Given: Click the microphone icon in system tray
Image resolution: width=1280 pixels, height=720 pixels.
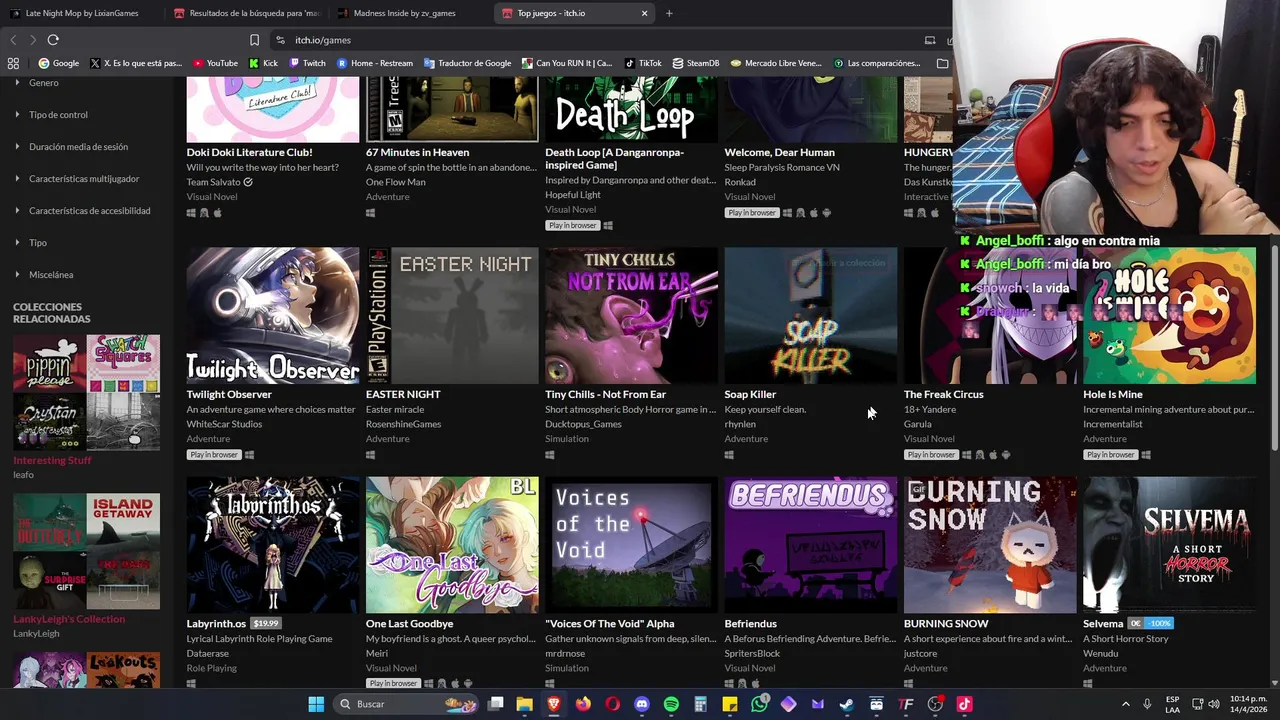Looking at the screenshot, I should 1147,704.
